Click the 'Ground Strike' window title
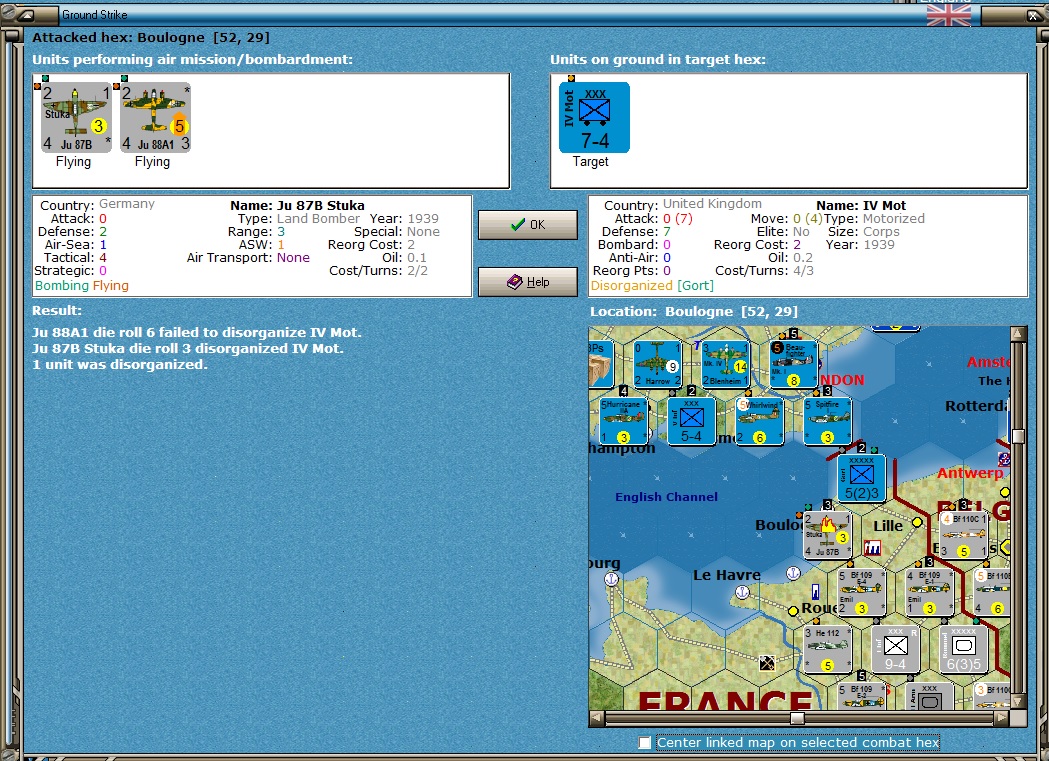 point(94,15)
